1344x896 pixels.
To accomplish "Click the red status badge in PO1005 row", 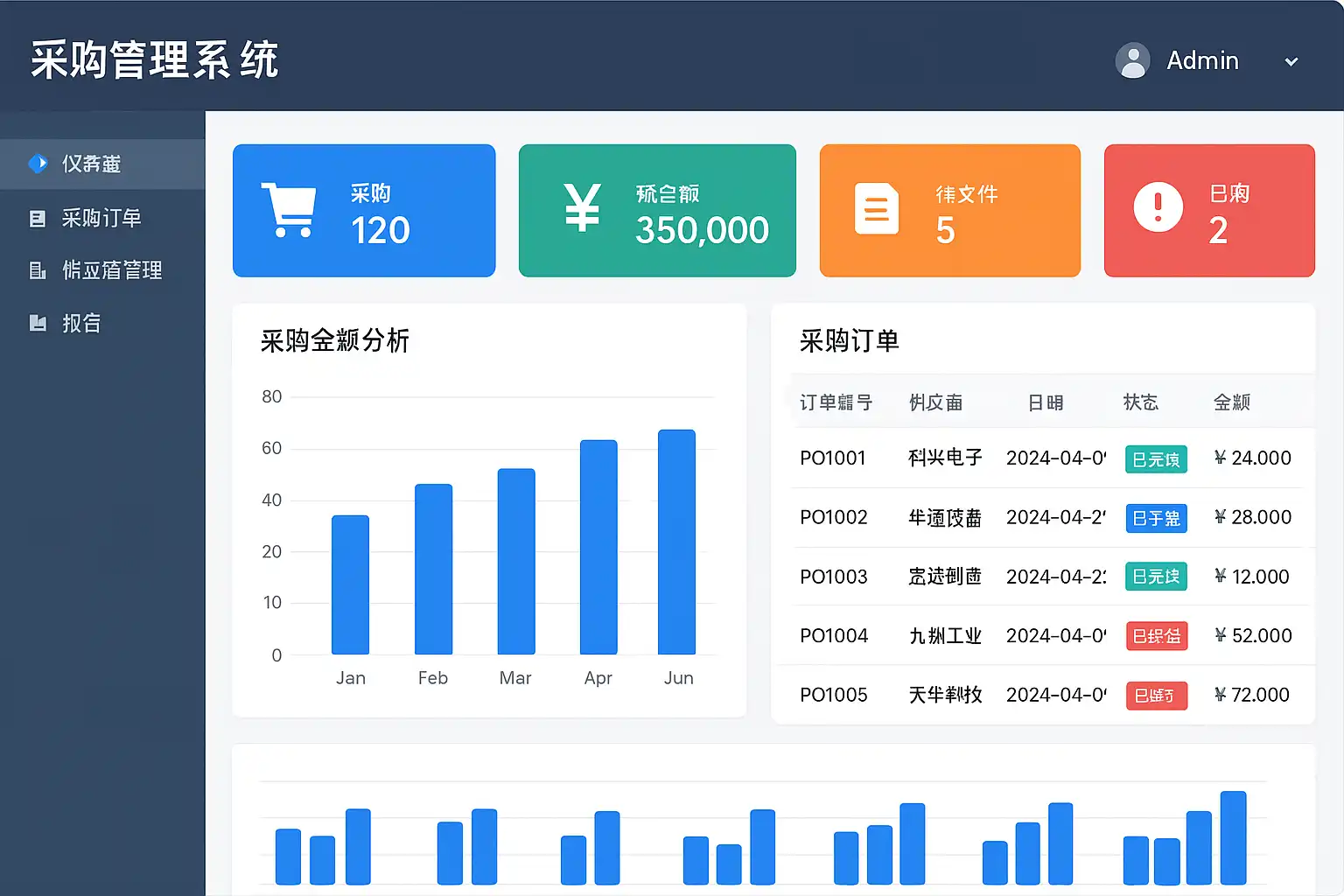I will point(1156,696).
